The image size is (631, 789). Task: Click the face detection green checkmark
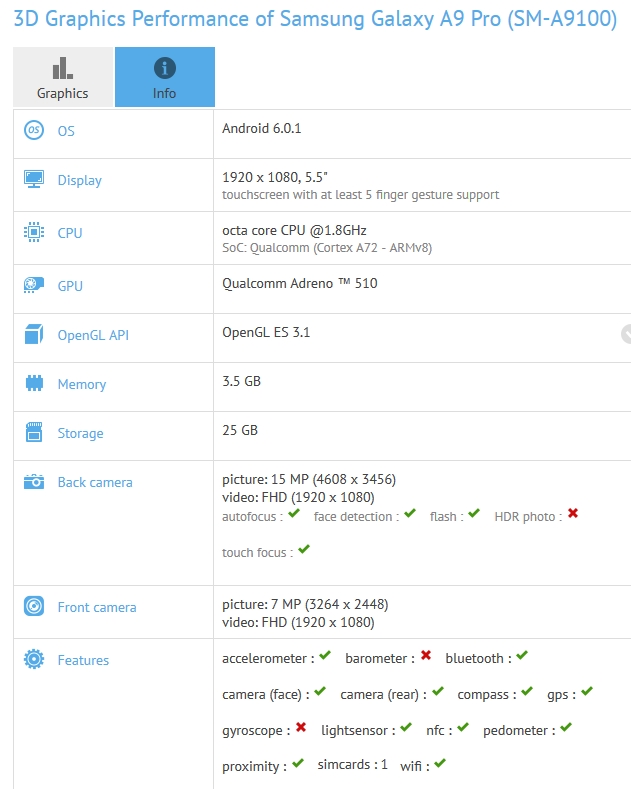click(x=410, y=513)
